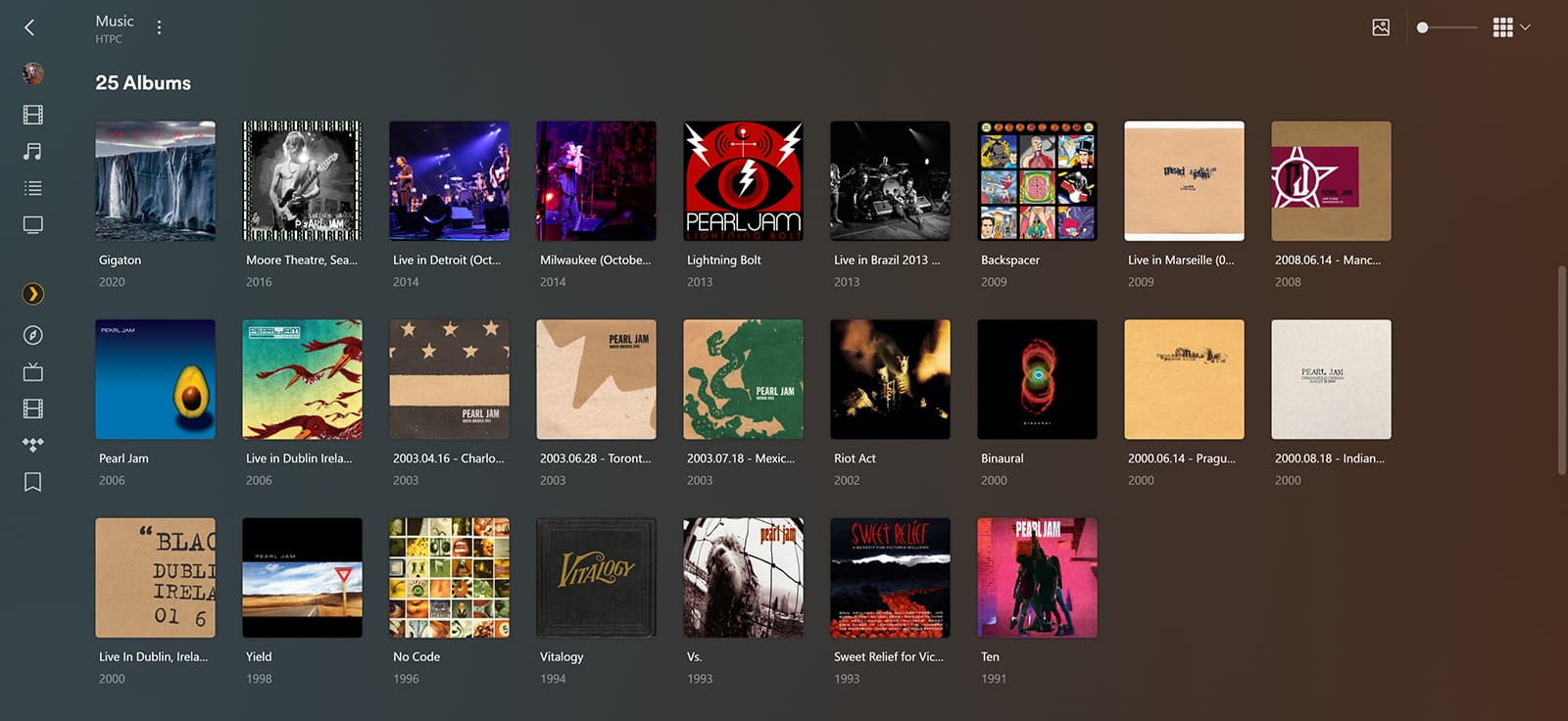This screenshot has height=721, width=1568.
Task: Open the Riot Act album cover
Action: click(890, 379)
